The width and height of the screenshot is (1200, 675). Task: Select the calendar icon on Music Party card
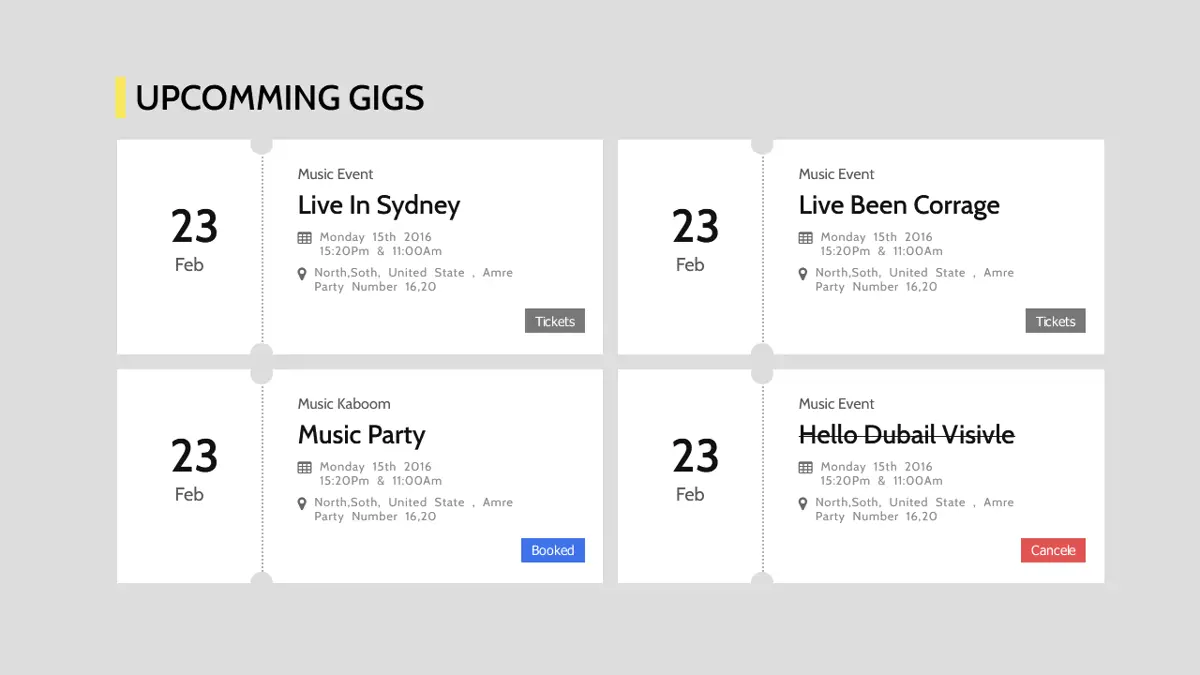tap(302, 466)
